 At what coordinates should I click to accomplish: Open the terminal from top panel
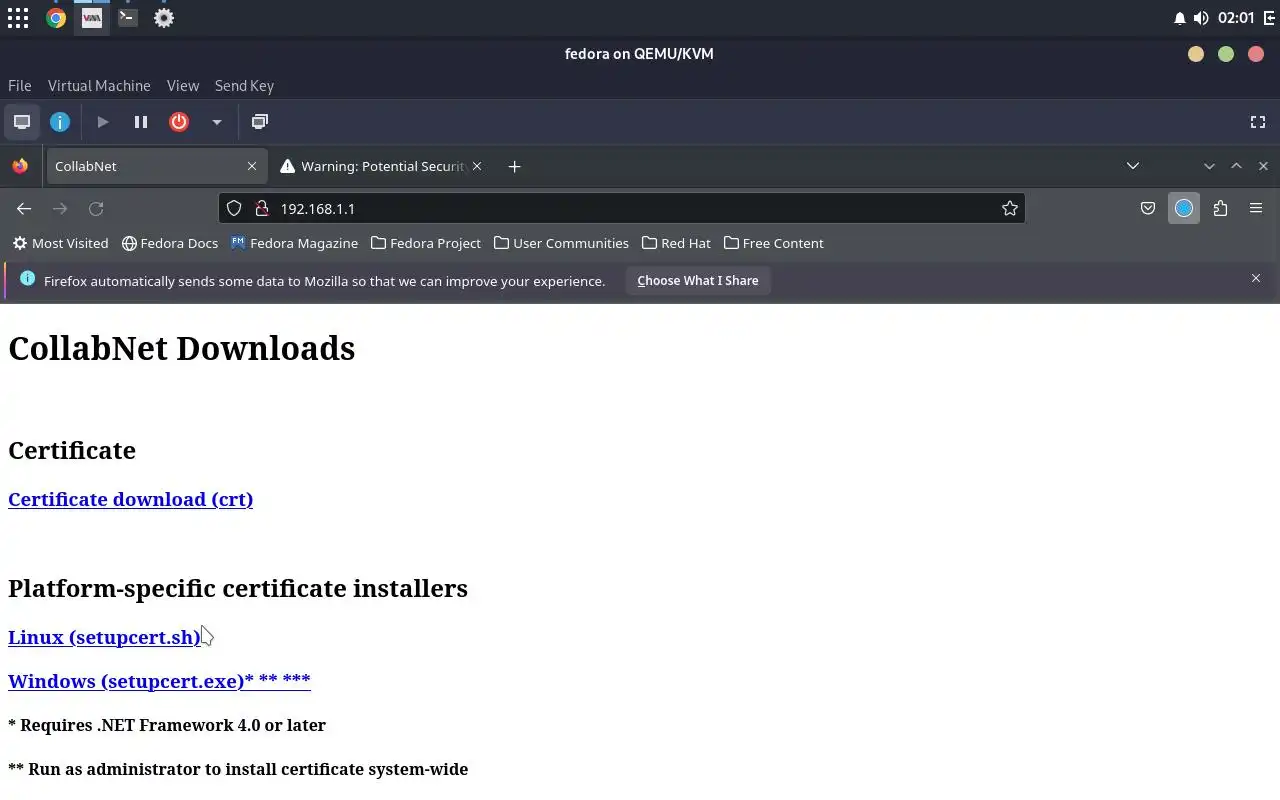point(128,18)
